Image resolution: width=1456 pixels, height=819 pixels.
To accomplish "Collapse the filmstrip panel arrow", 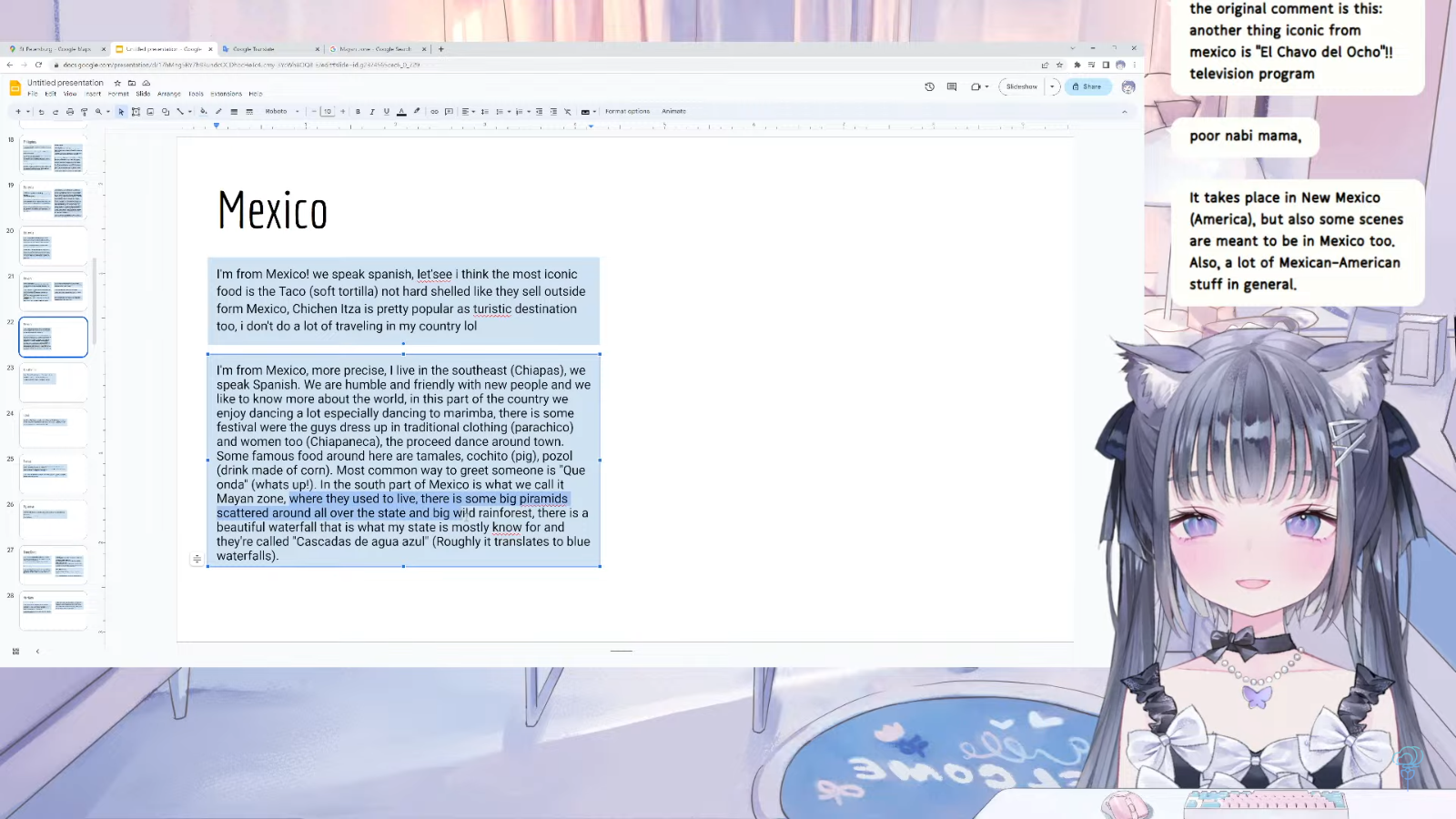I will (x=37, y=652).
